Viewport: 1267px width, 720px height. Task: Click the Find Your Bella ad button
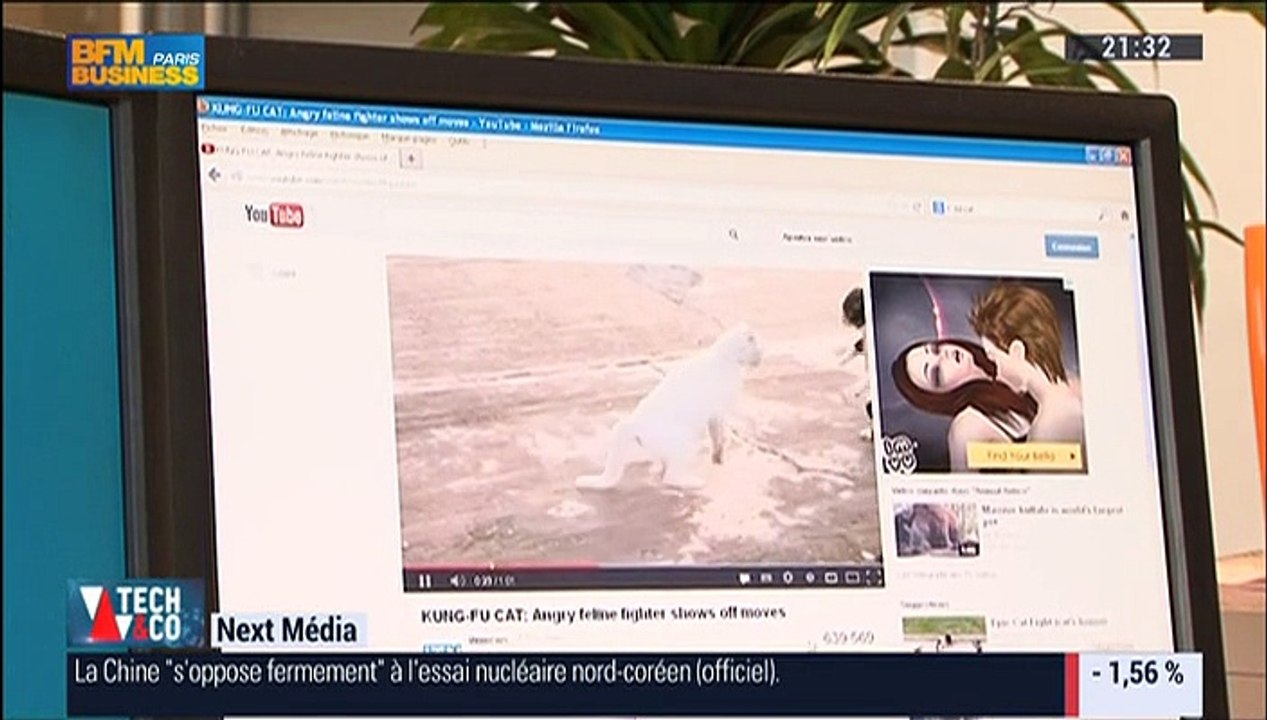(1024, 456)
